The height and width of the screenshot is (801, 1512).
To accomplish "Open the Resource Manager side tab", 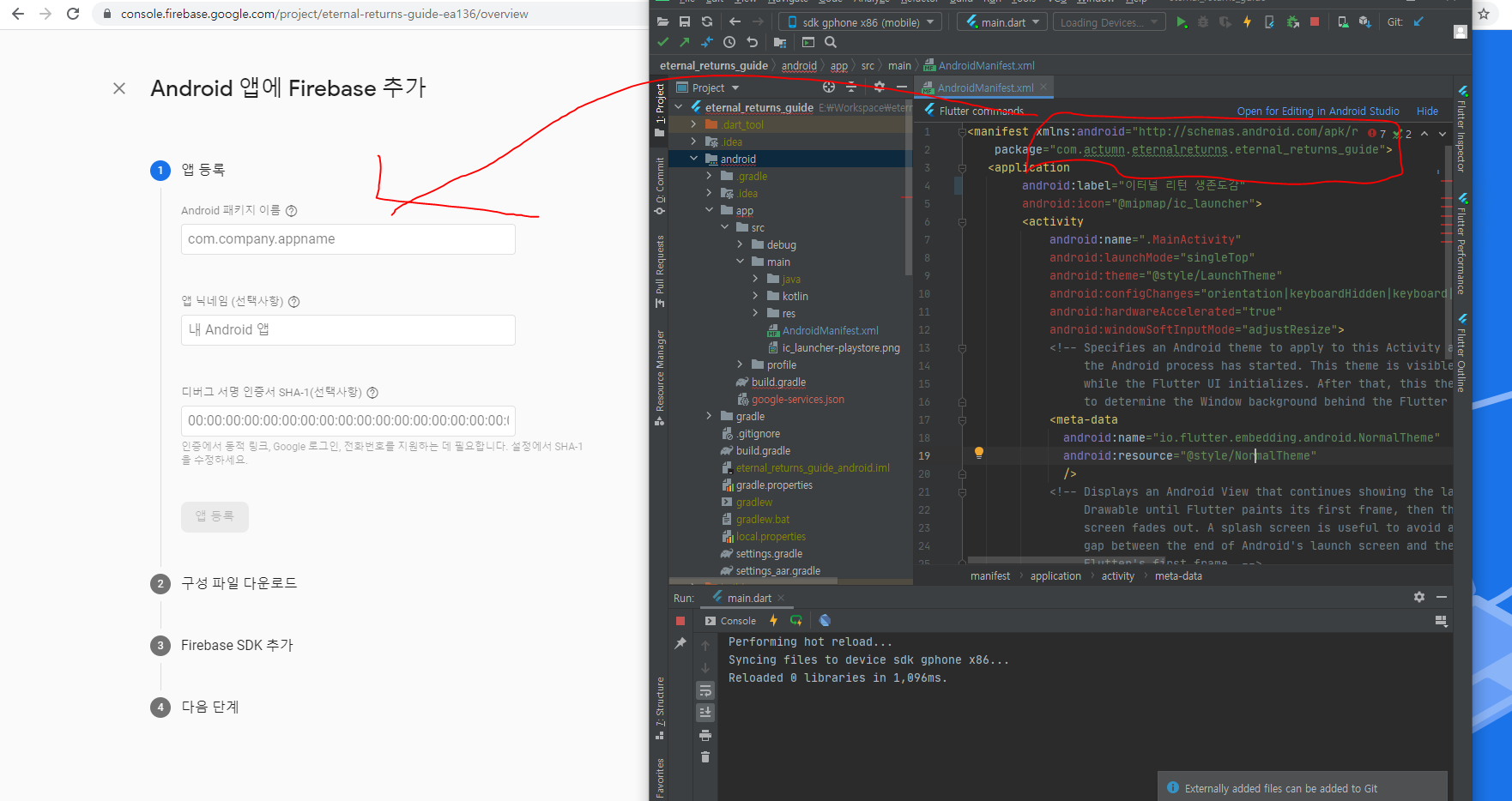I will (659, 377).
